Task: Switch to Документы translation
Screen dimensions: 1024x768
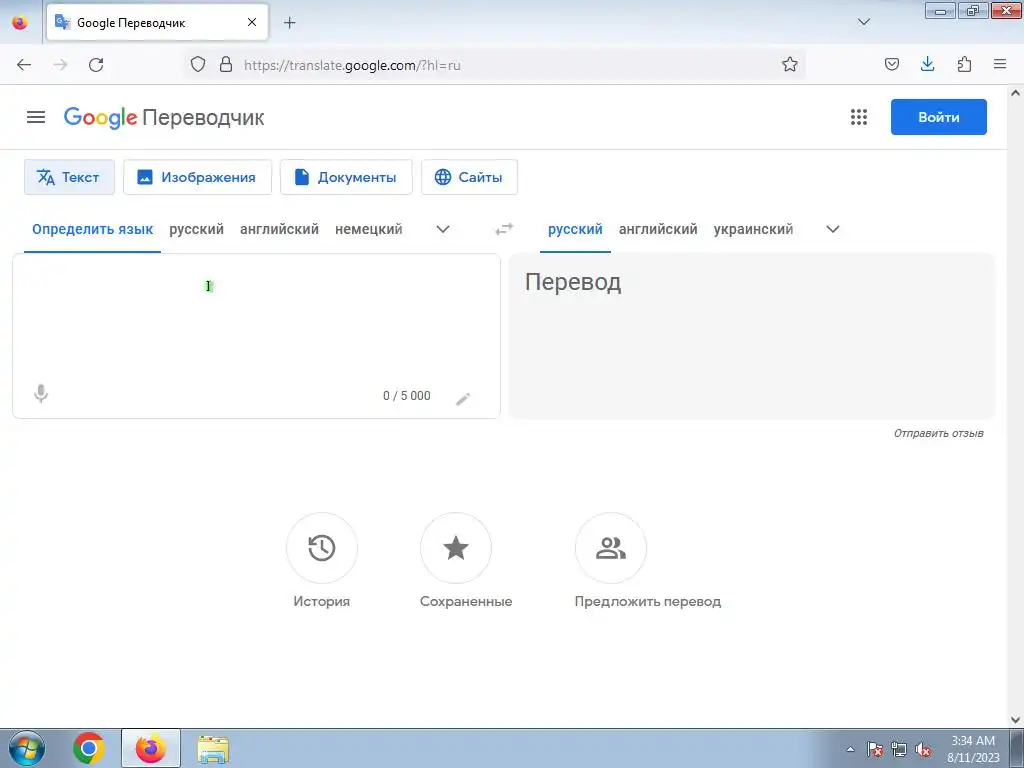Action: point(346,177)
